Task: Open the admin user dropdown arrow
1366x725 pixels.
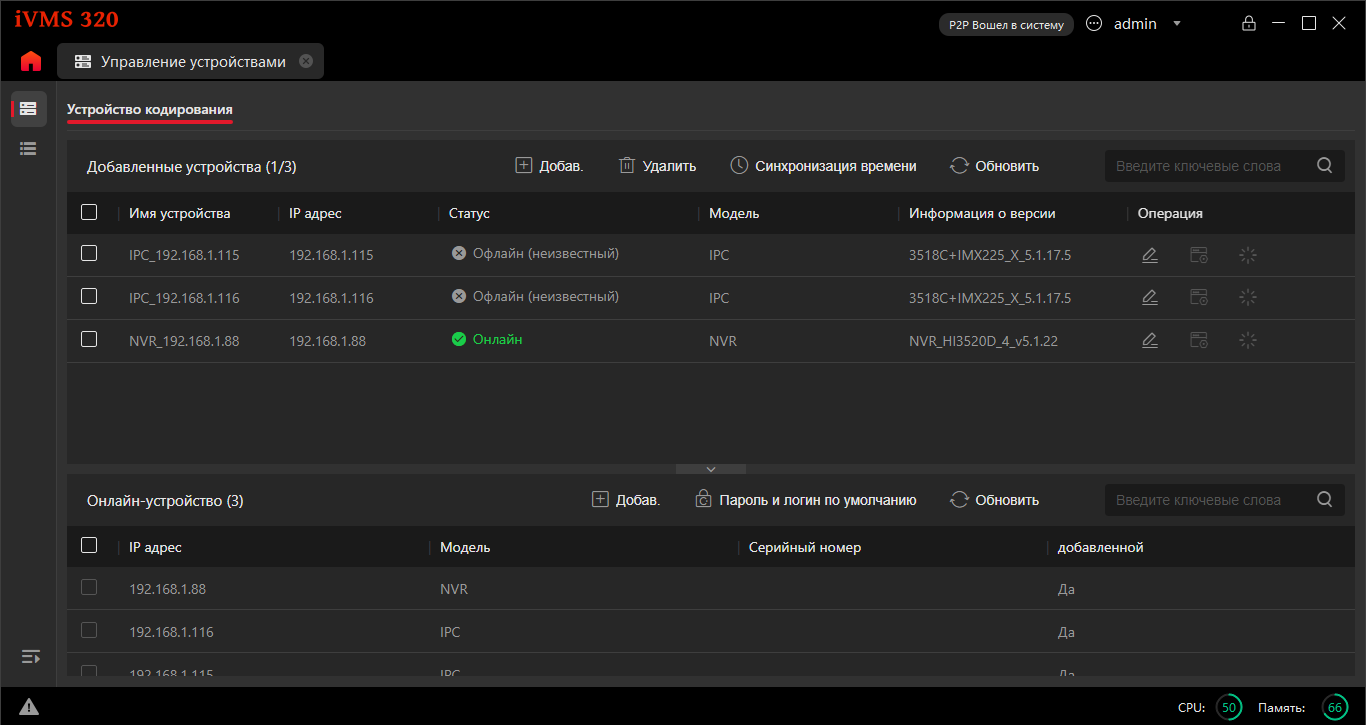Action: [x=1177, y=24]
